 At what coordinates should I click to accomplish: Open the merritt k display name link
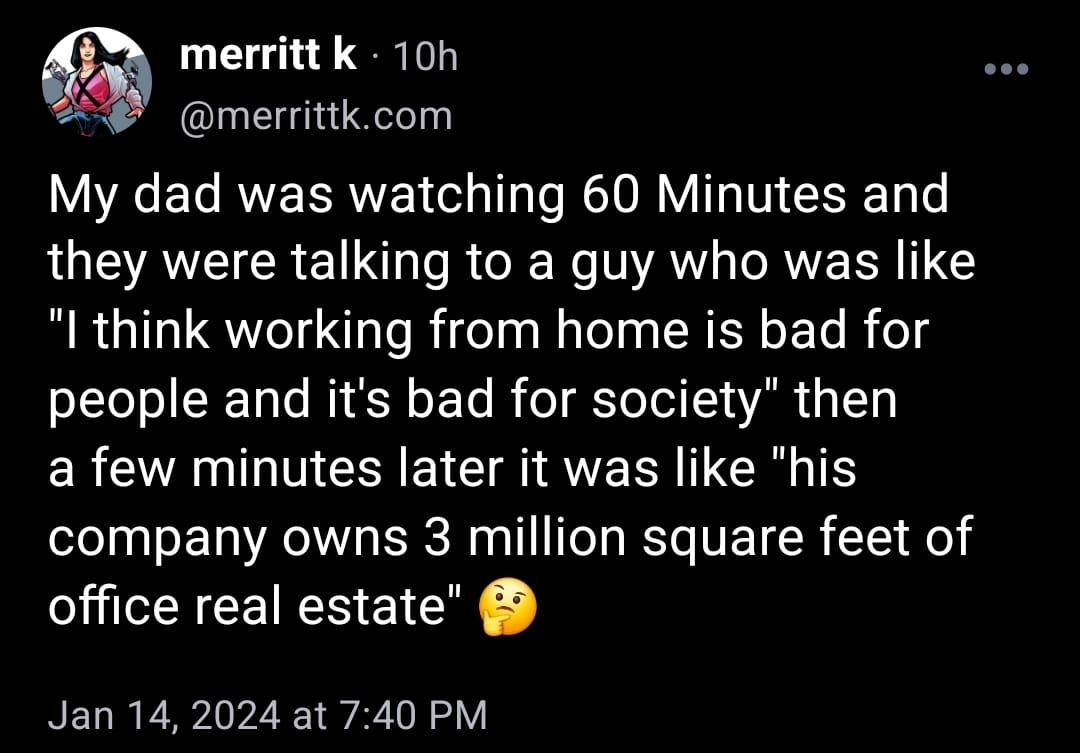pos(267,57)
